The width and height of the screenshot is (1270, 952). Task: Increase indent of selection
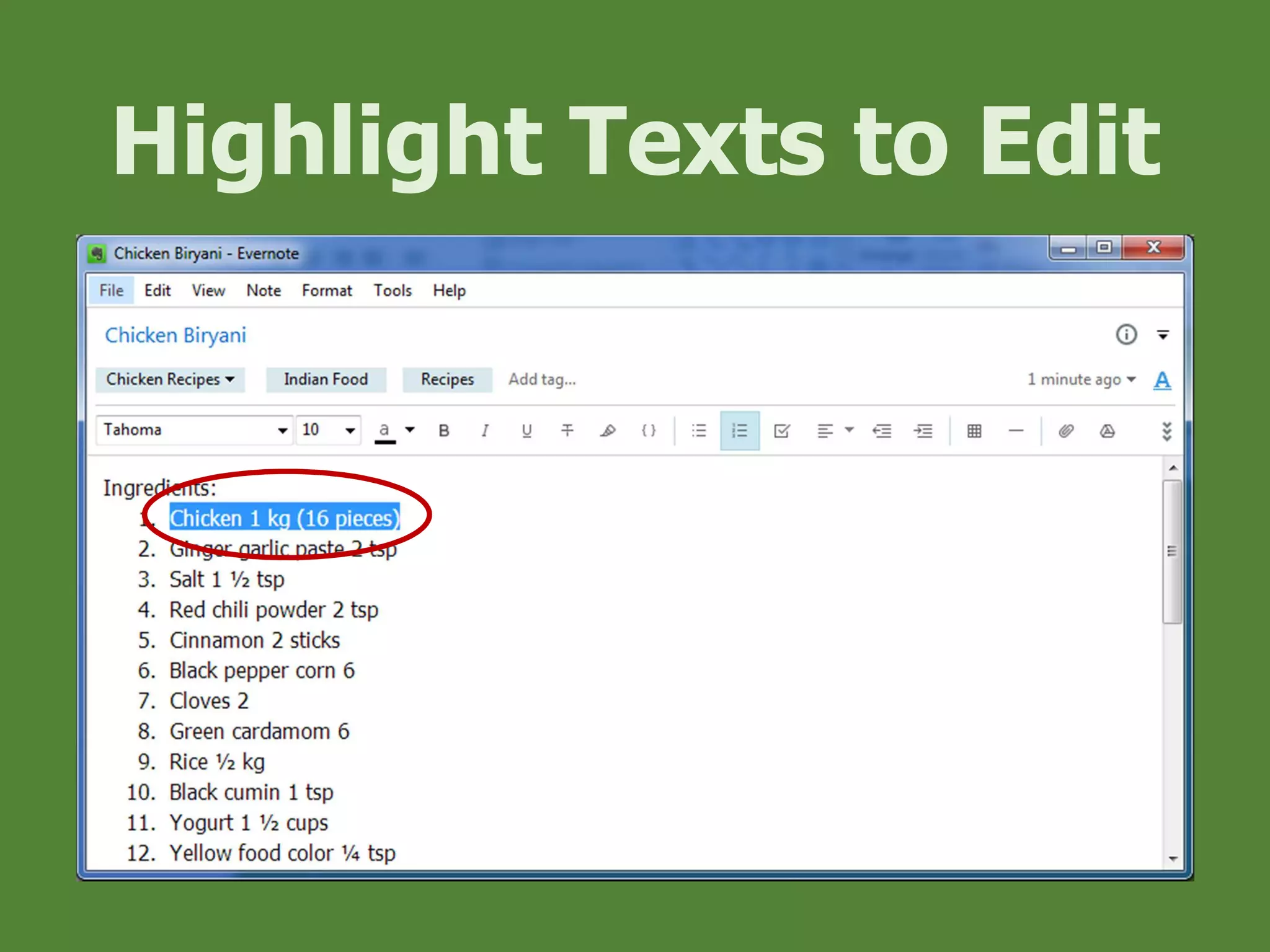click(x=923, y=431)
